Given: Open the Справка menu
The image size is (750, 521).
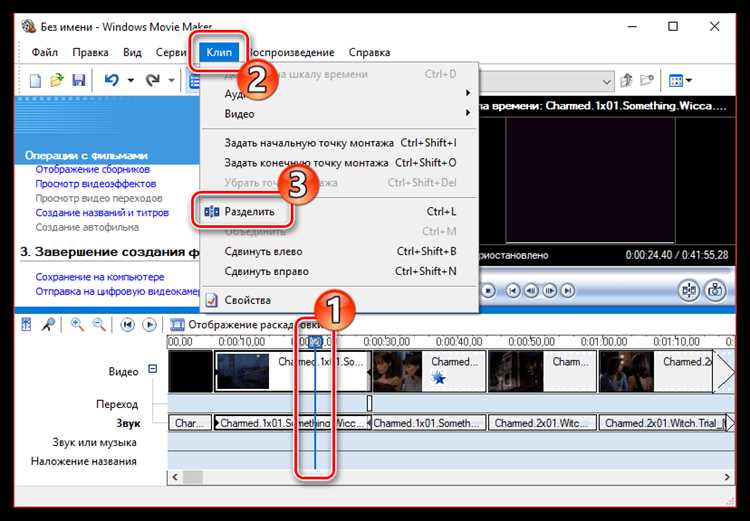Looking at the screenshot, I should pos(369,52).
